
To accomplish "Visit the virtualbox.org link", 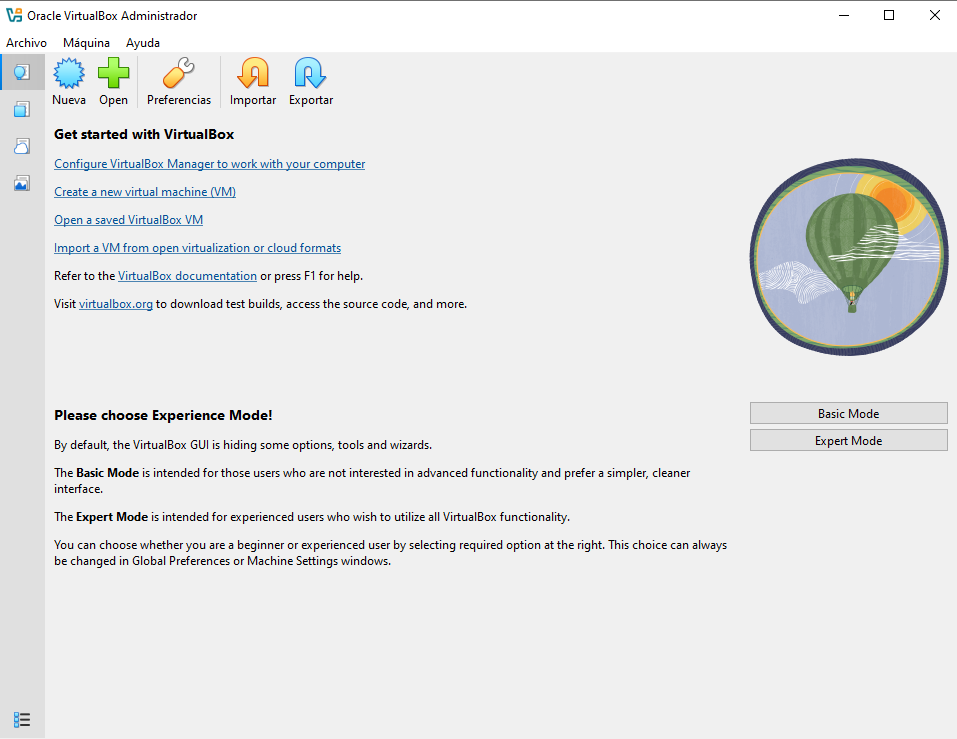I will pos(116,304).
